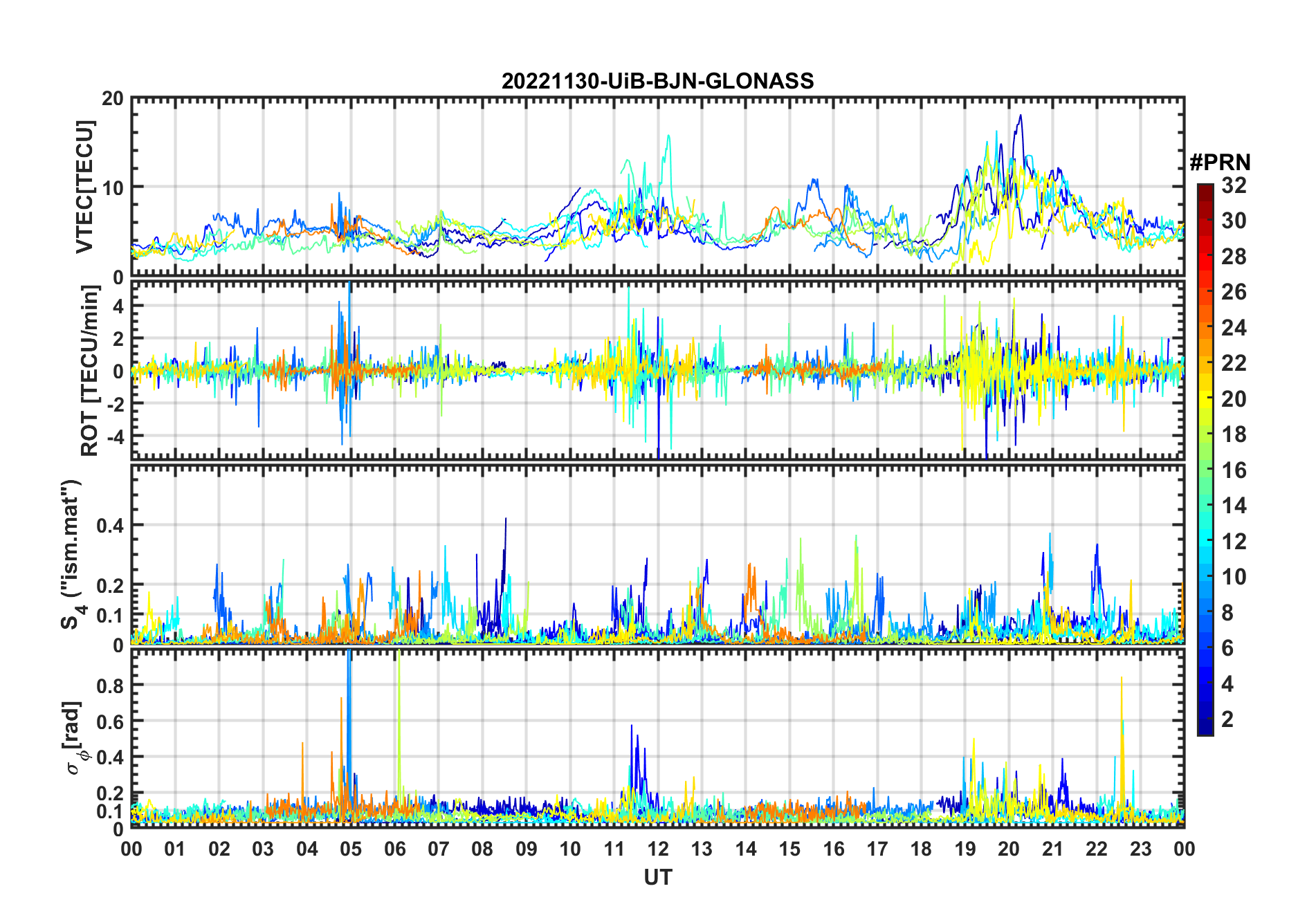Click the x-axis tick label 23

1140,849
